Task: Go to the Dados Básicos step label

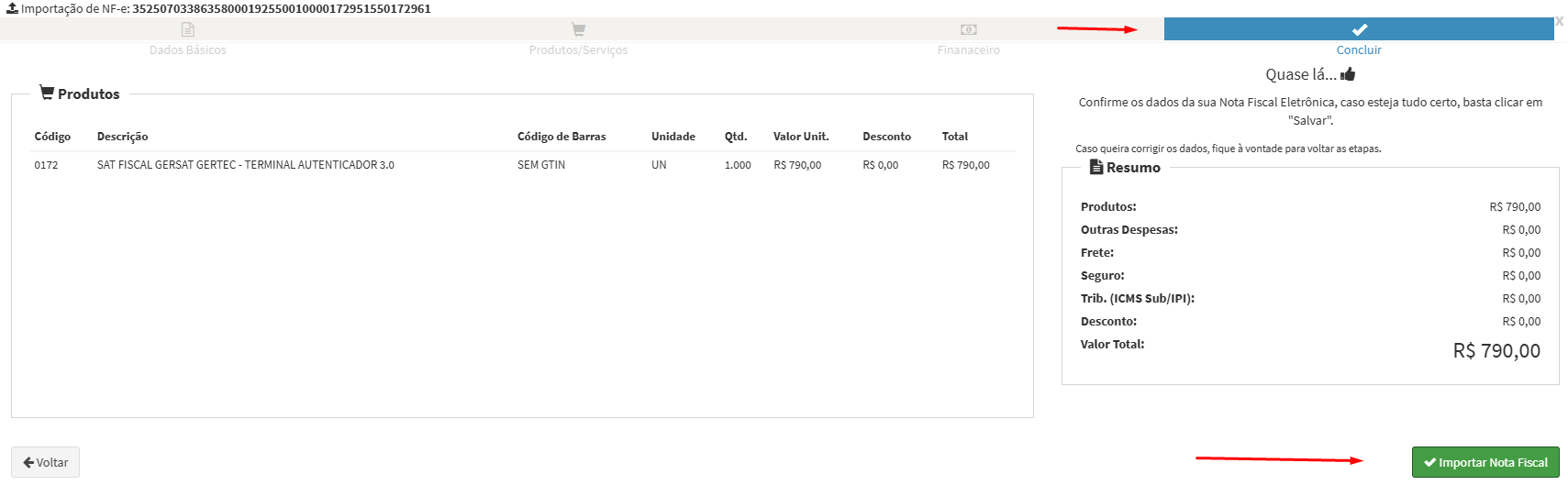Action: pyautogui.click(x=188, y=50)
